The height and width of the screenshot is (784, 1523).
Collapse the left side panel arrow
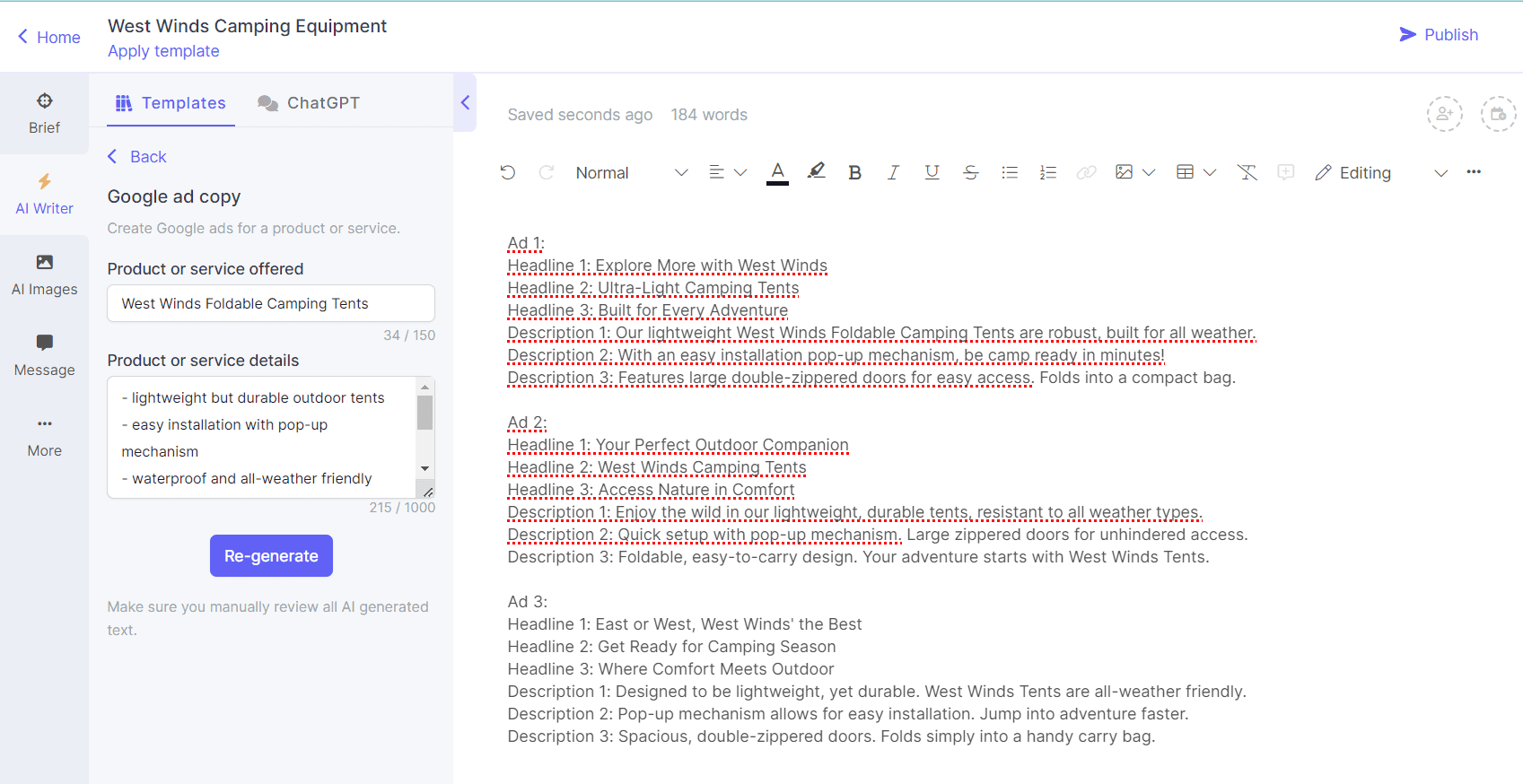pos(465,102)
